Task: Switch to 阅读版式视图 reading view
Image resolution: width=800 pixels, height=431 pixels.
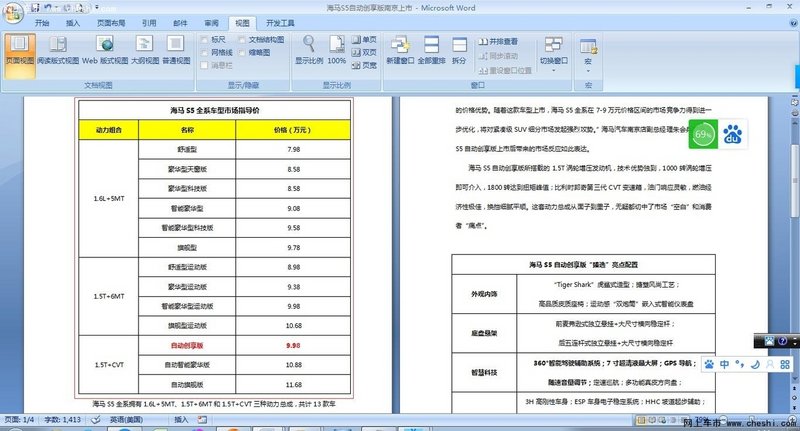Action: pyautogui.click(x=58, y=50)
